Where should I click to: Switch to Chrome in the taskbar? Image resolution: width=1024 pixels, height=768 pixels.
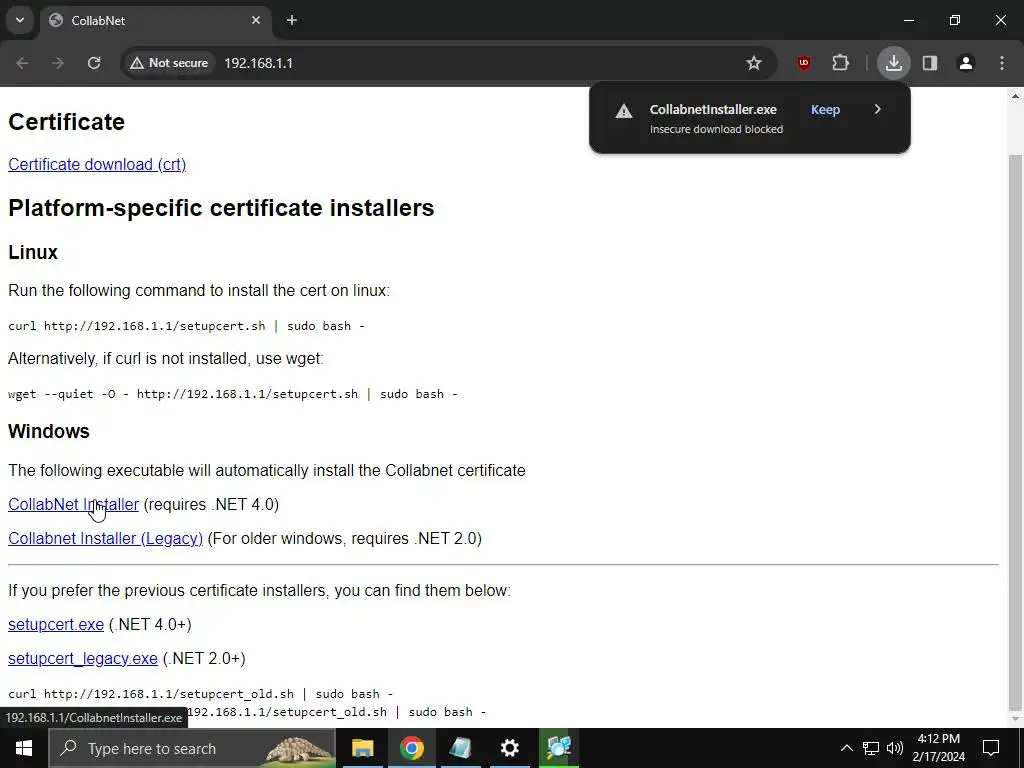click(411, 748)
